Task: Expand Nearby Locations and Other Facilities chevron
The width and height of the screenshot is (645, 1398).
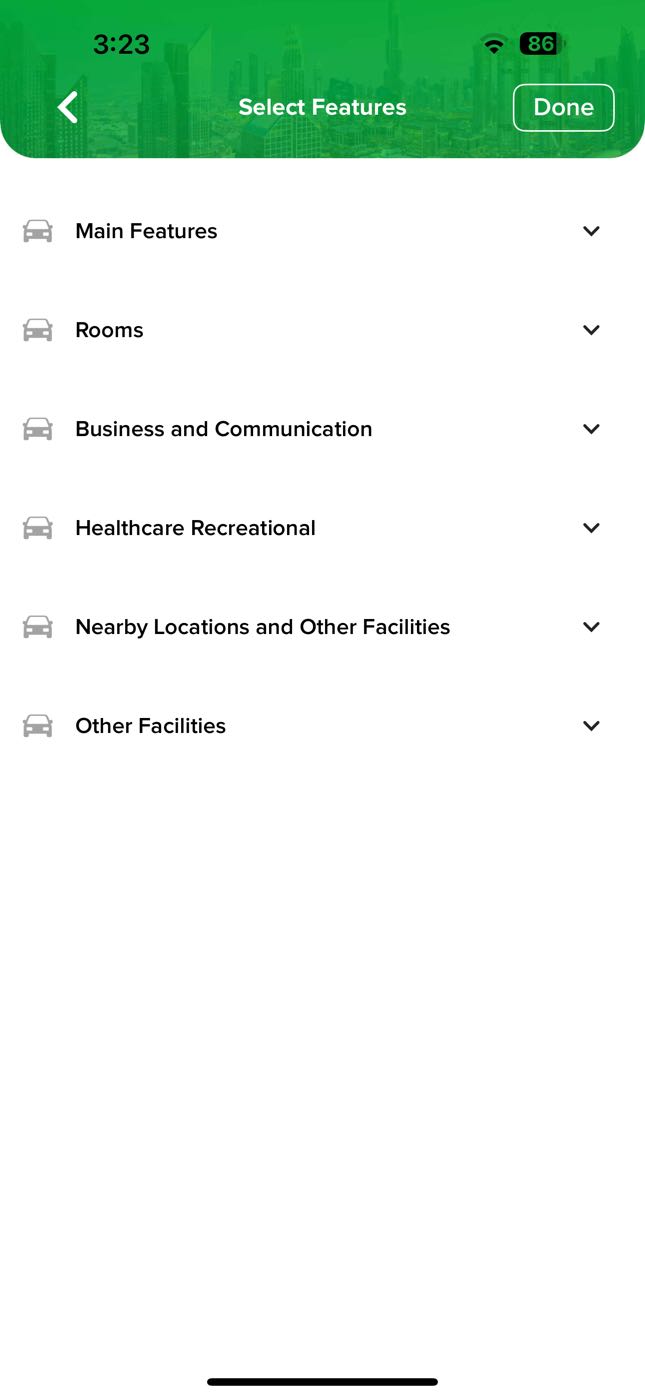Action: pyautogui.click(x=591, y=627)
